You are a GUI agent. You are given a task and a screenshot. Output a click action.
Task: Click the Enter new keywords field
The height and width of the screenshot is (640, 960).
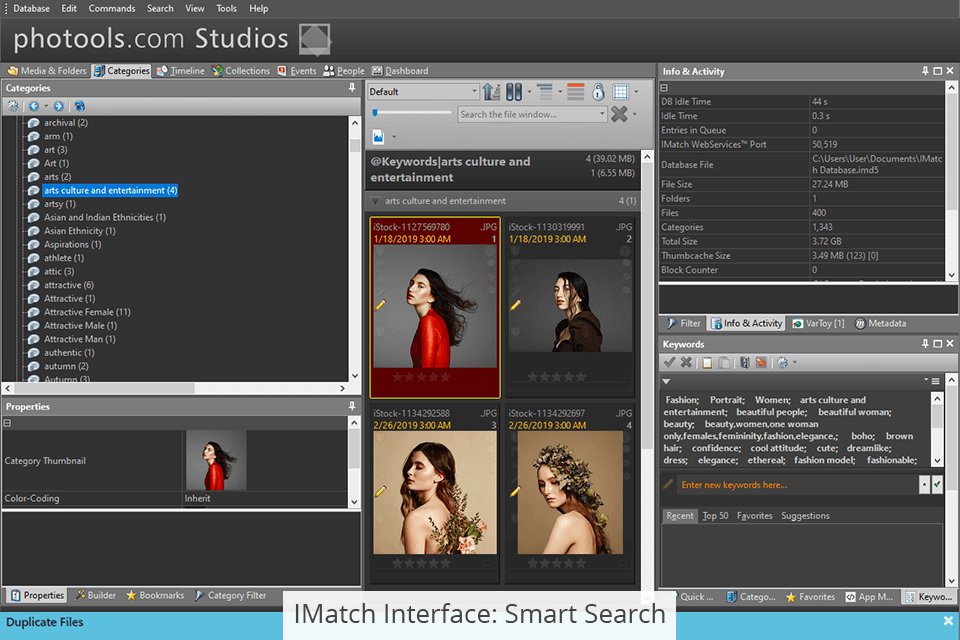[798, 484]
